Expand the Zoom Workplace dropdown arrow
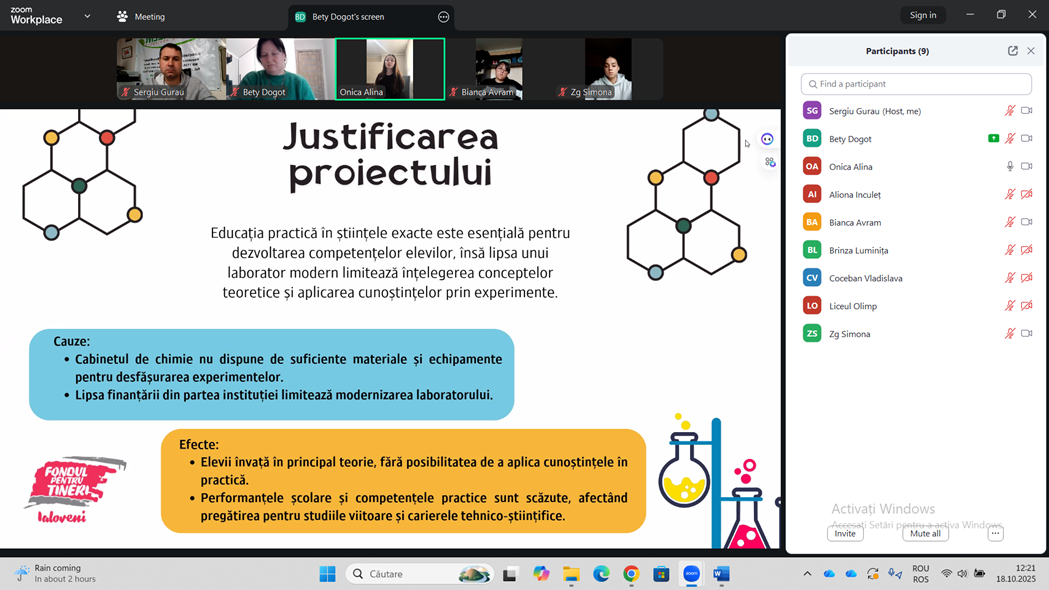 87,17
